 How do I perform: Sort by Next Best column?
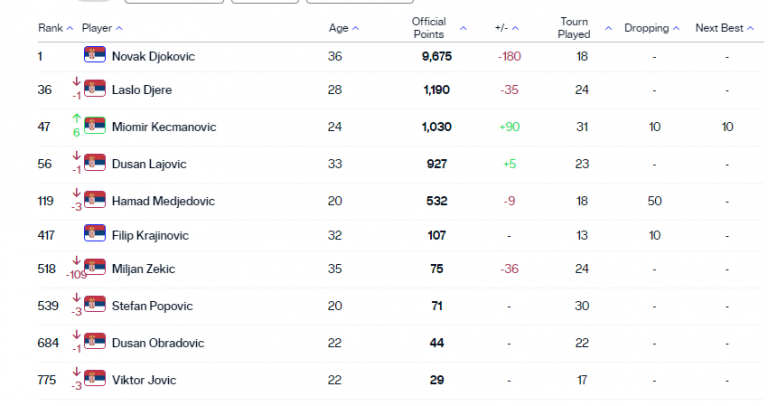(724, 28)
